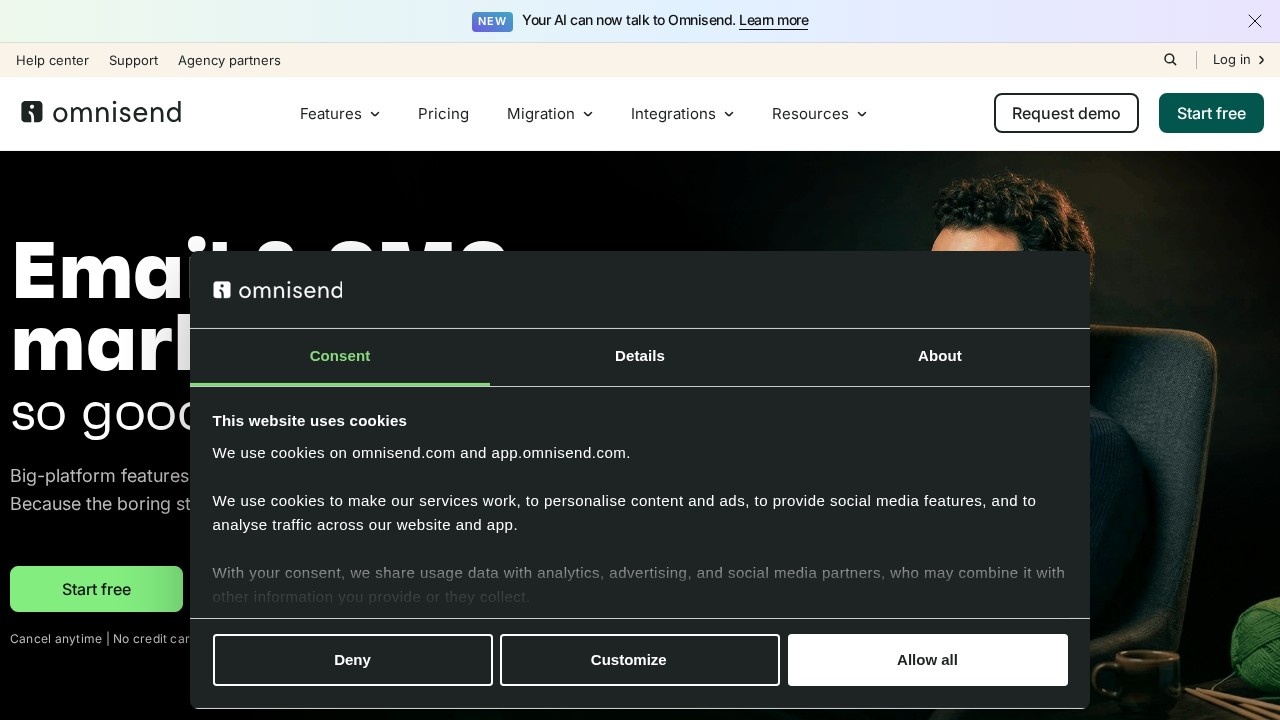Open the Omnisend logo homepage link
This screenshot has height=720, width=1280.
point(101,112)
